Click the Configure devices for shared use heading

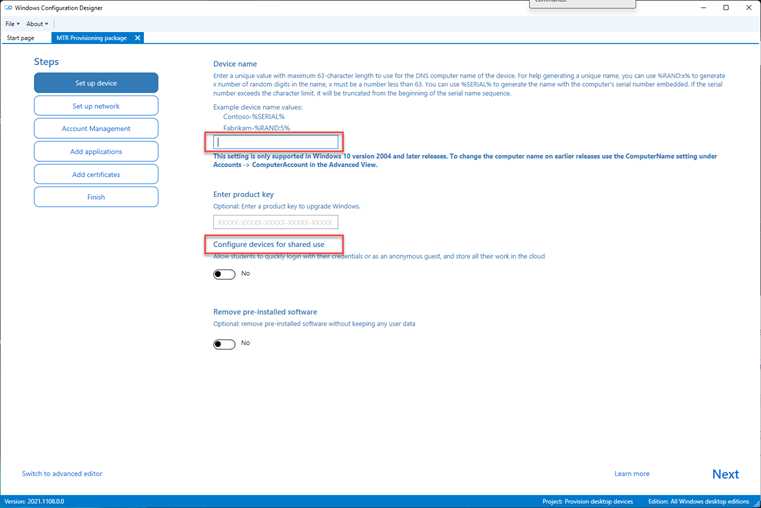point(269,244)
